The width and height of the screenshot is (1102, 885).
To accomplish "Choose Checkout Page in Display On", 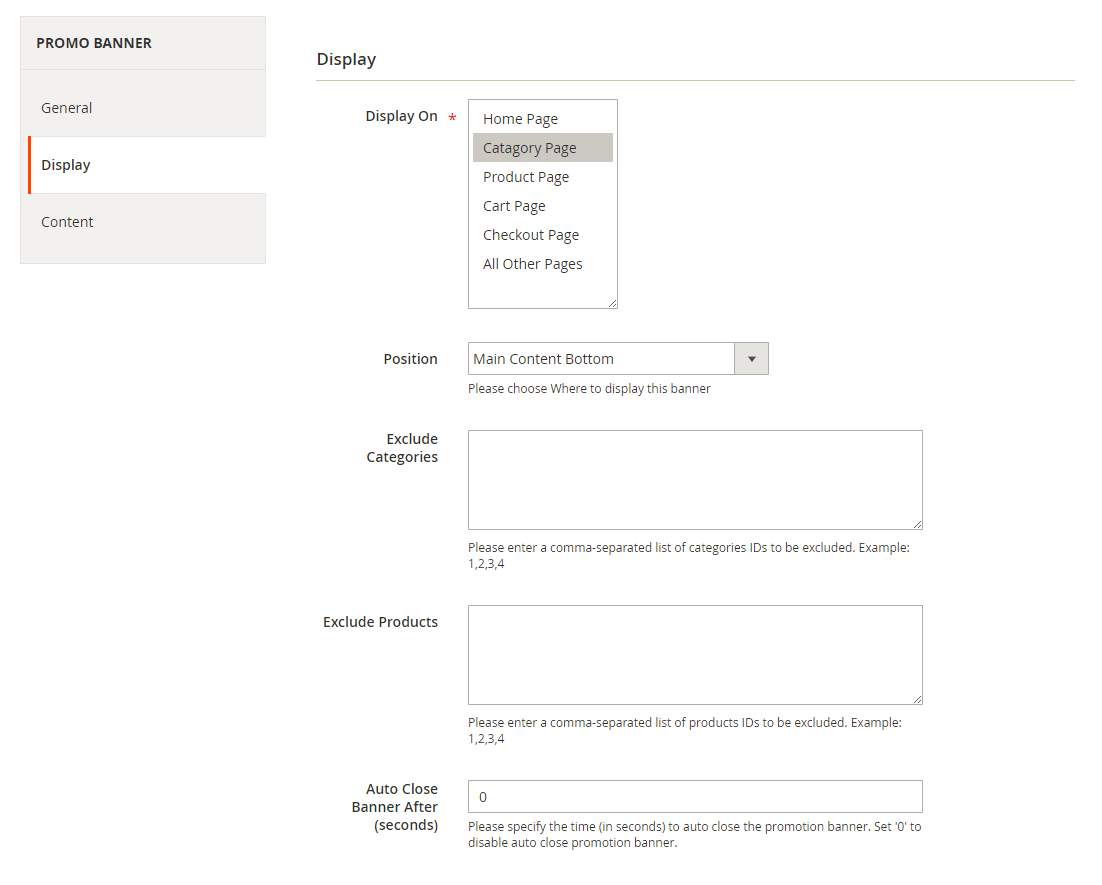I will tap(530, 235).
